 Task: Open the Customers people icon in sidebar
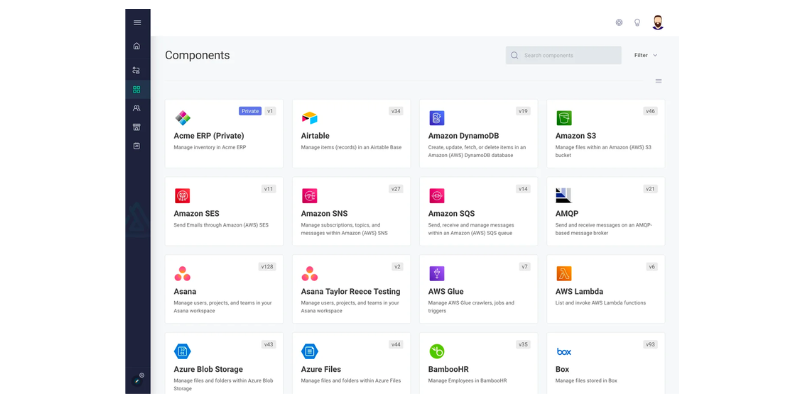pyautogui.click(x=137, y=108)
